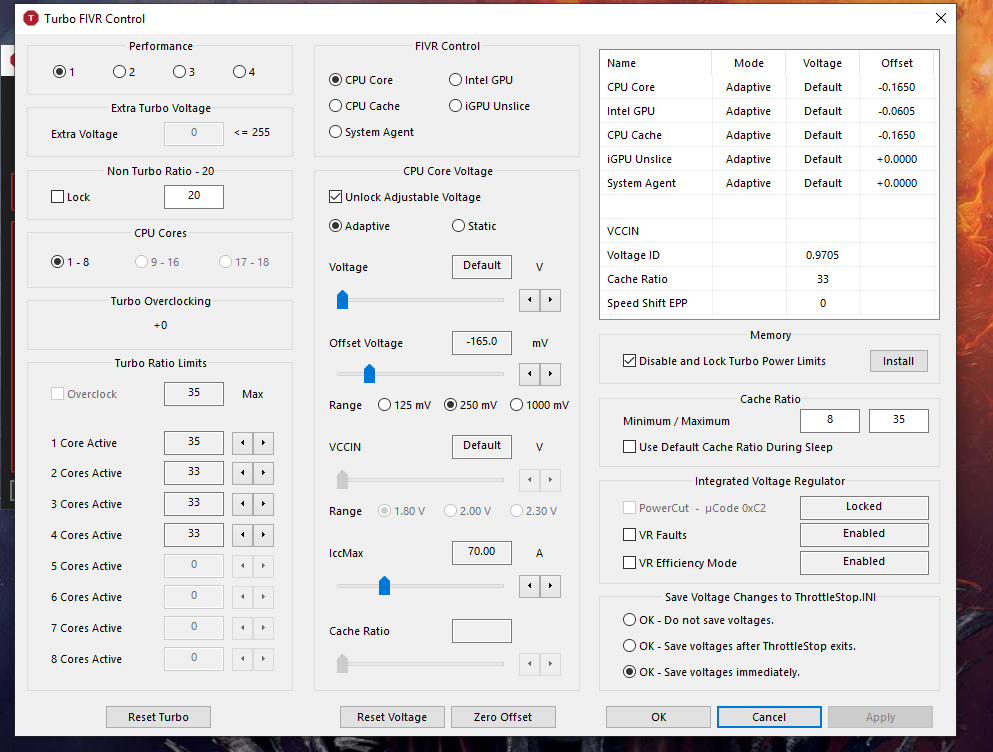Click the Voltage slider left arrow
The width and height of the screenshot is (993, 752).
pos(529,300)
